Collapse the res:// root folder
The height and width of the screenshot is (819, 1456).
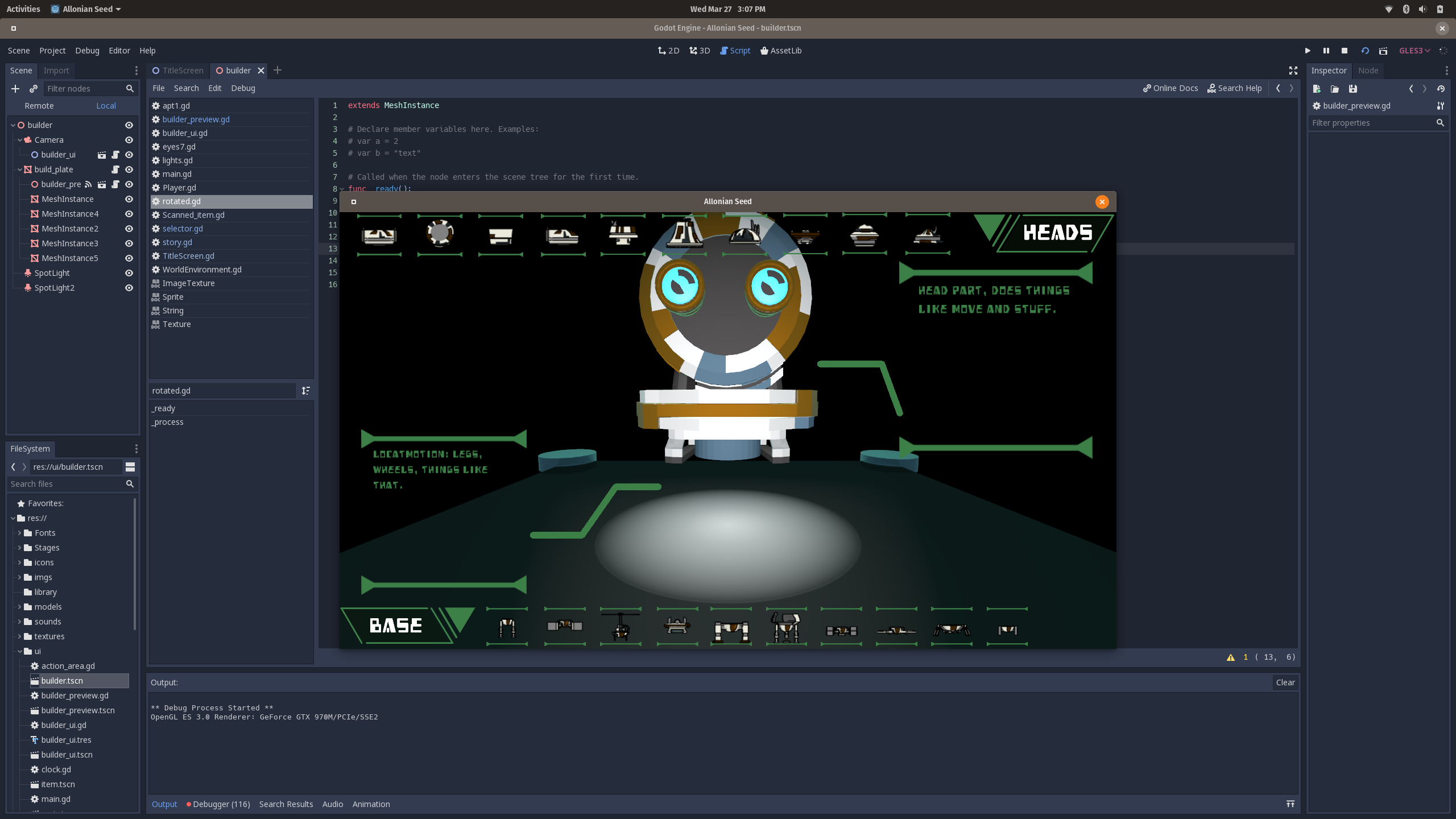coord(13,518)
